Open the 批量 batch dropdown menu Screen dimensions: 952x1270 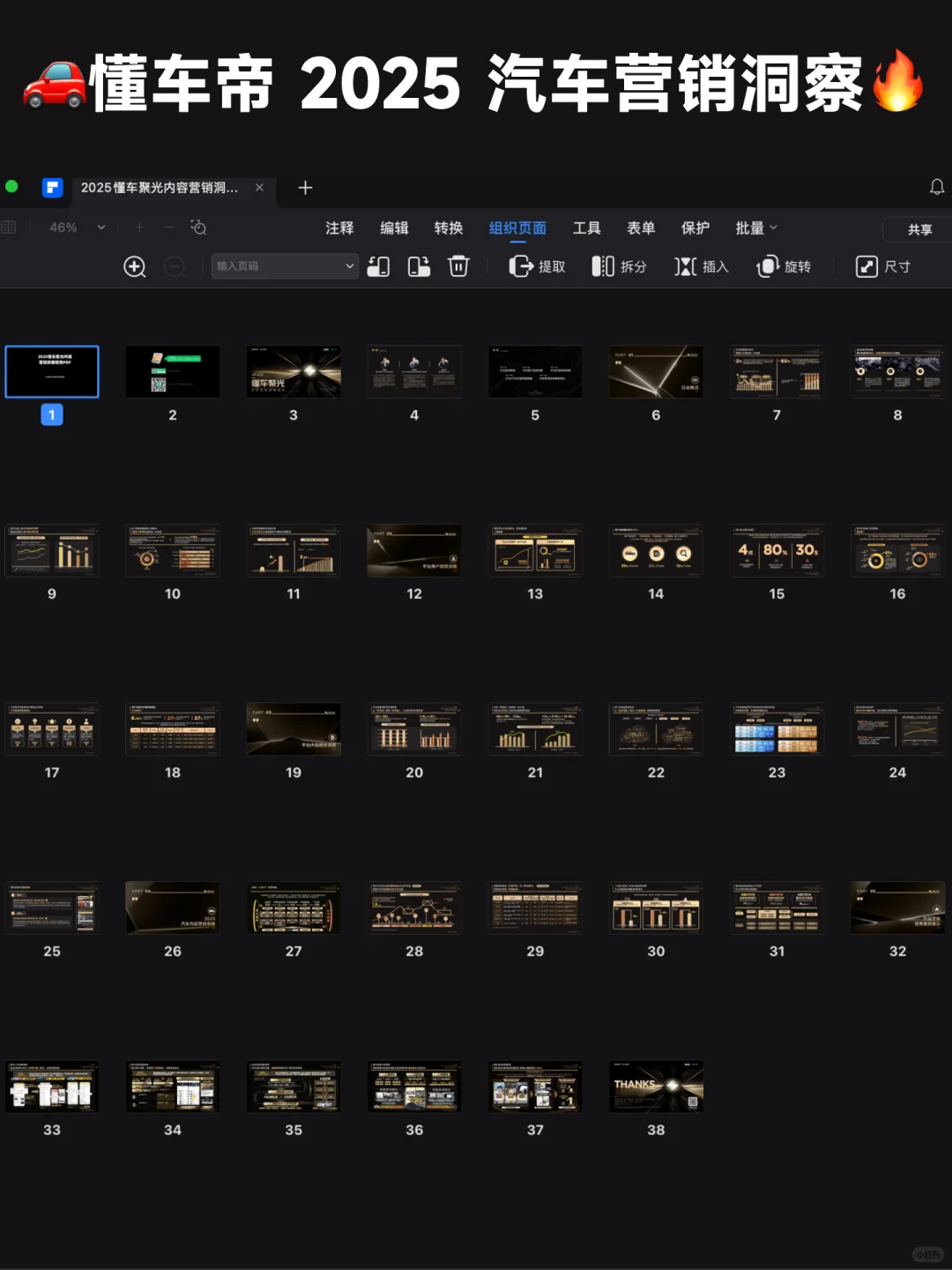pos(757,228)
